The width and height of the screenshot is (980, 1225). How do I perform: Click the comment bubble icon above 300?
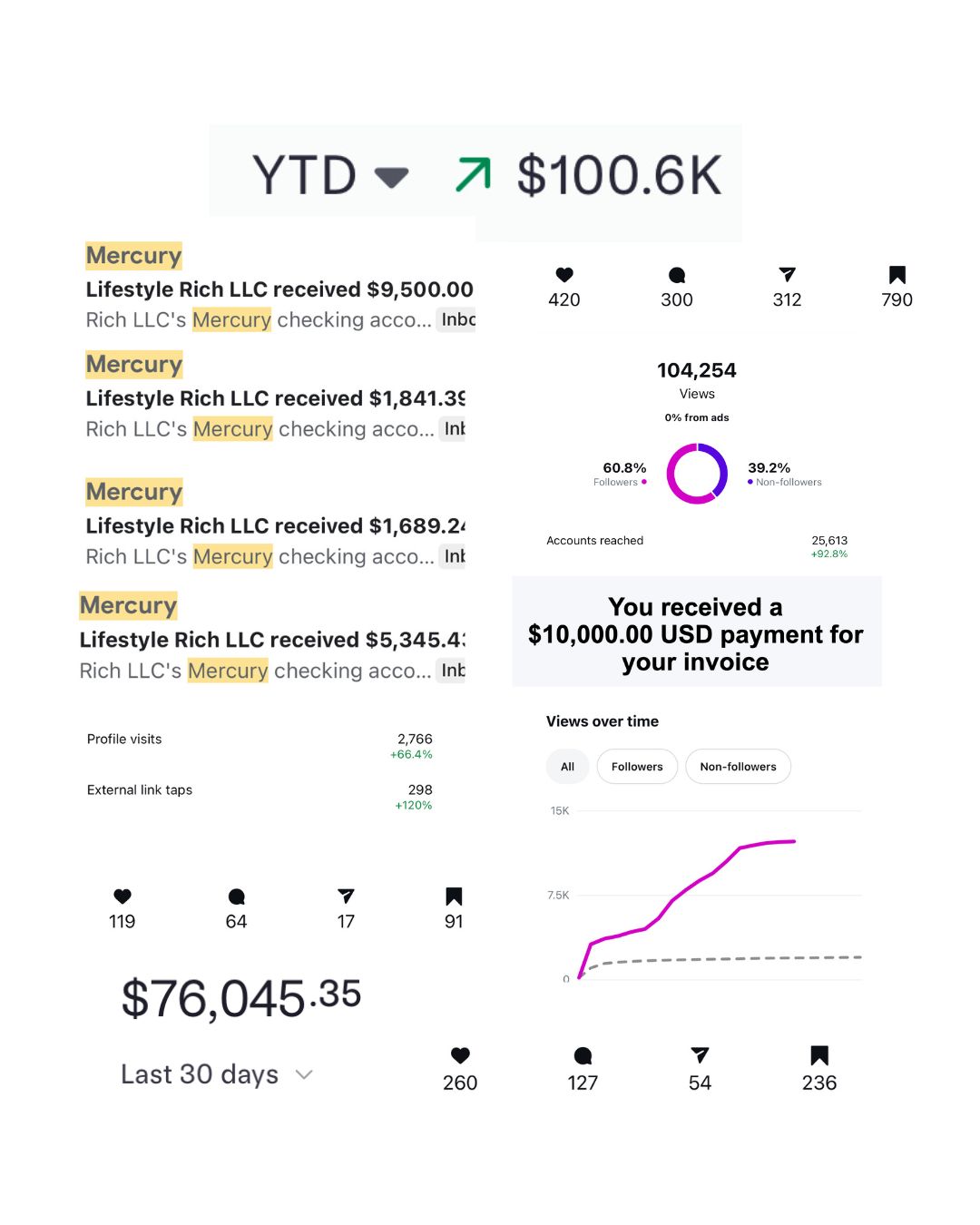[677, 275]
